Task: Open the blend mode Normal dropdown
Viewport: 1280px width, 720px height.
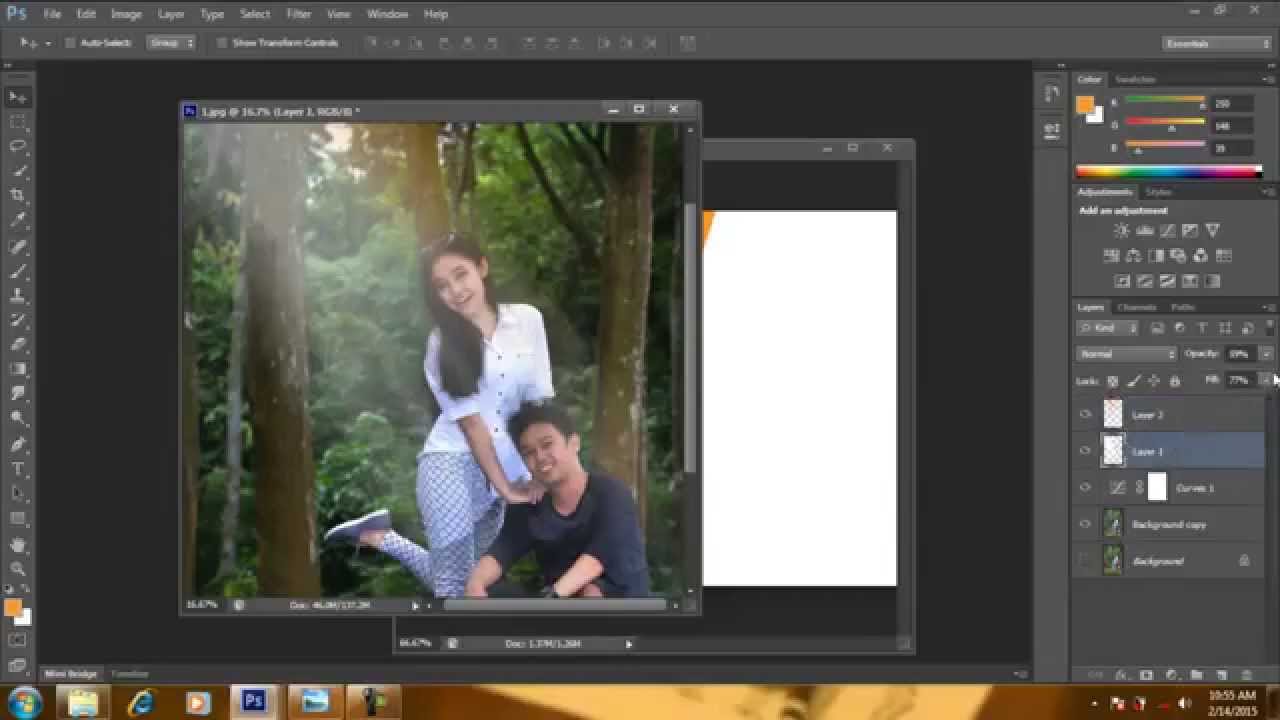Action: (x=1127, y=354)
